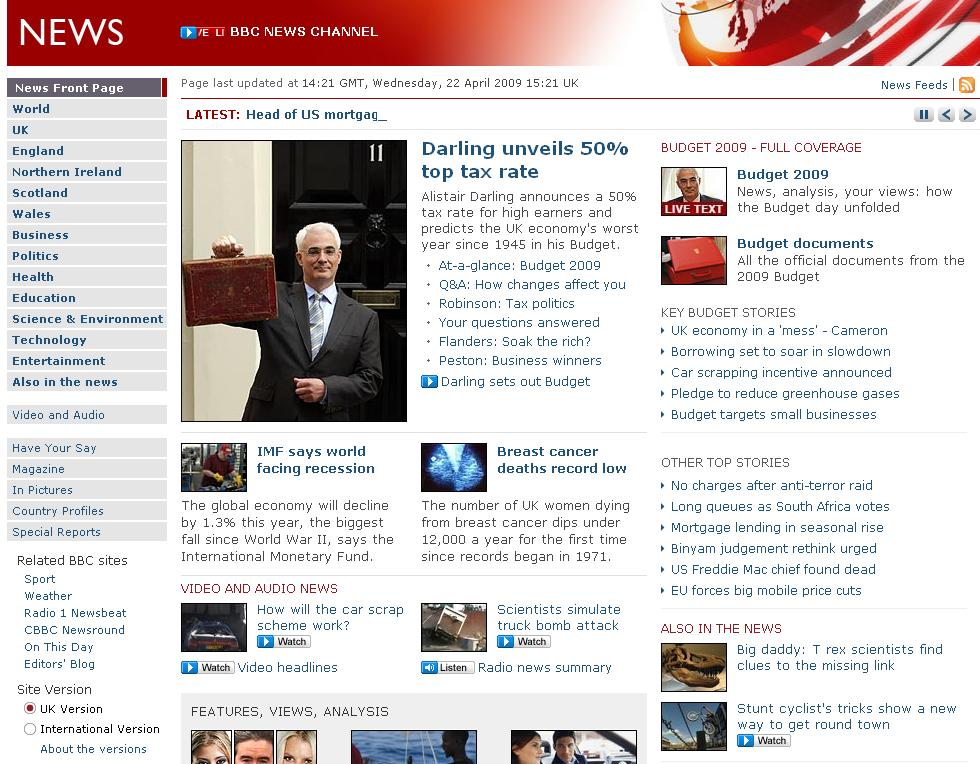Viewport: 980px width, 764px height.
Task: Play the 'Darling sets out Budget' video icon
Action: [429, 381]
